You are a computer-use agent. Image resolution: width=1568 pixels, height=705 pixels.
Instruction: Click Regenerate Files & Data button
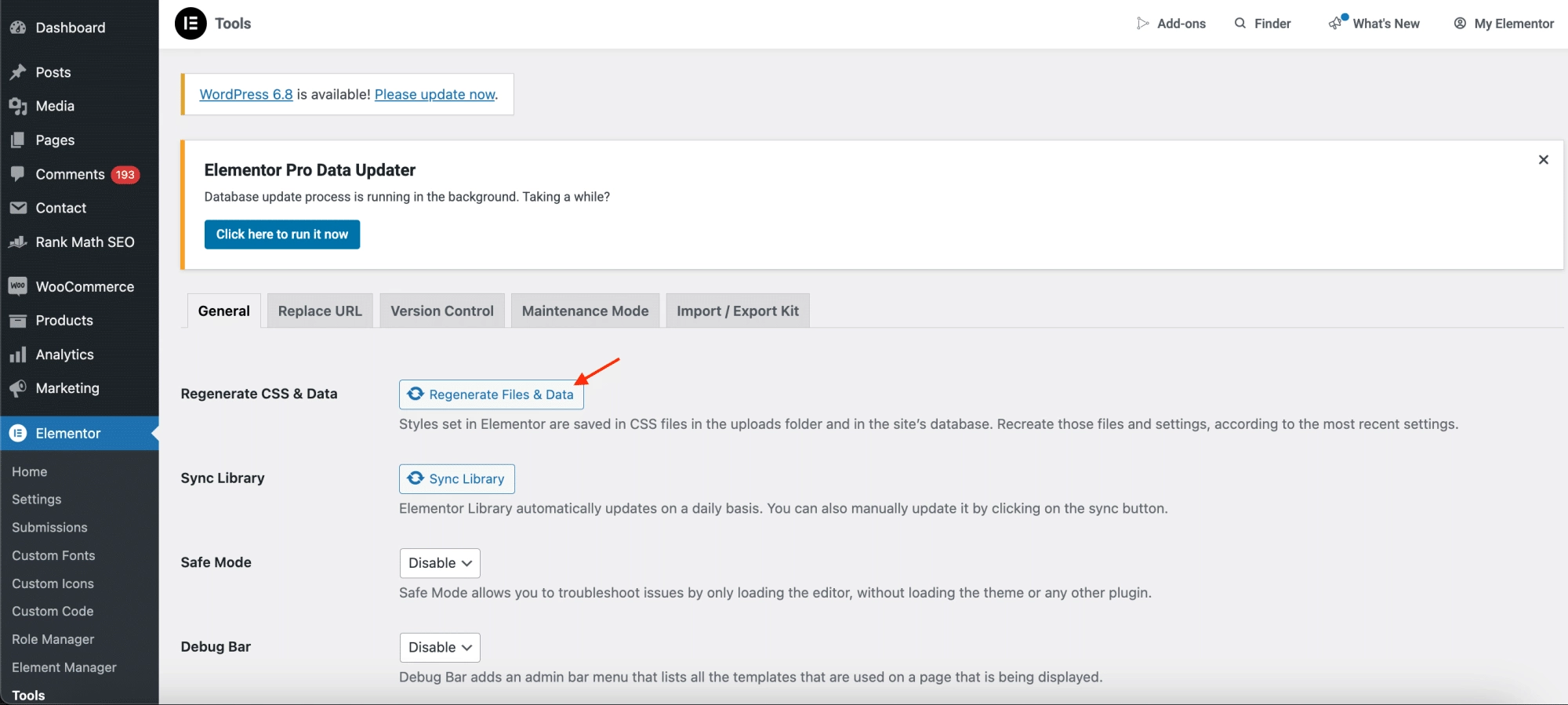click(492, 394)
